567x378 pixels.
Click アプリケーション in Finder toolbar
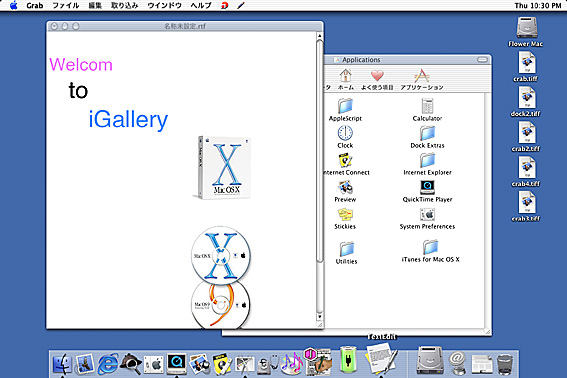pos(422,80)
